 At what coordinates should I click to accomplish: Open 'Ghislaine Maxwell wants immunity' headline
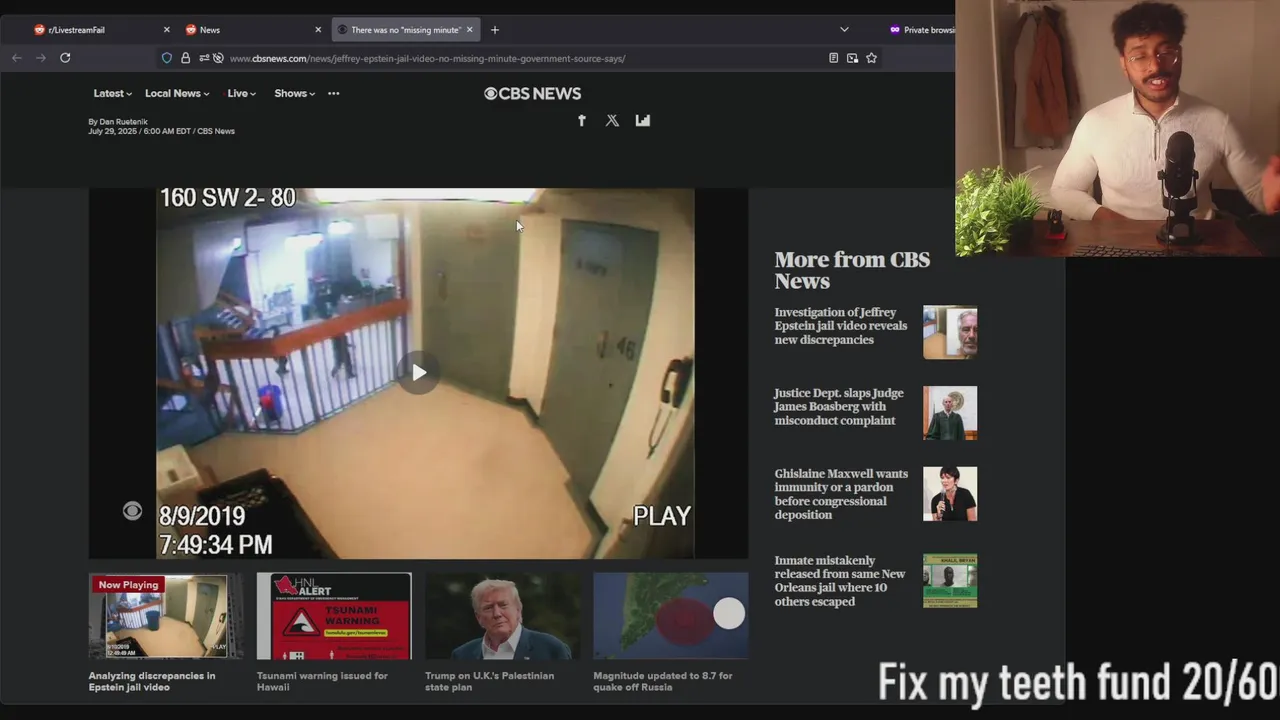841,494
